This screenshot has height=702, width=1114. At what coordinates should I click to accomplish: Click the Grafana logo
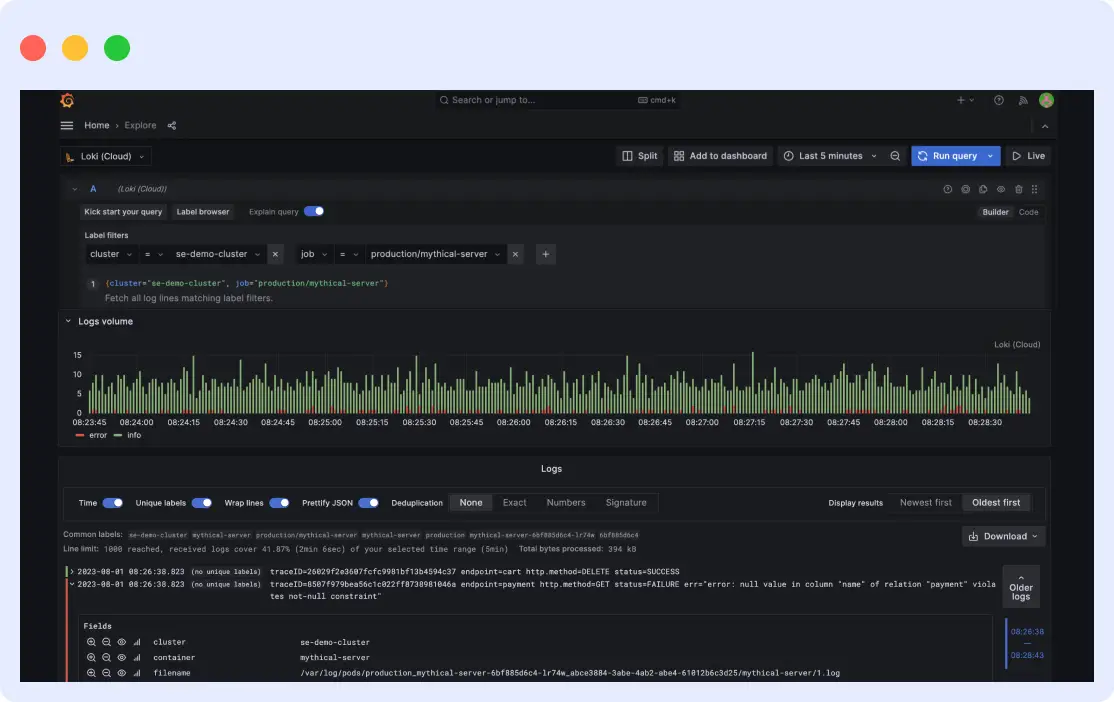[66, 100]
